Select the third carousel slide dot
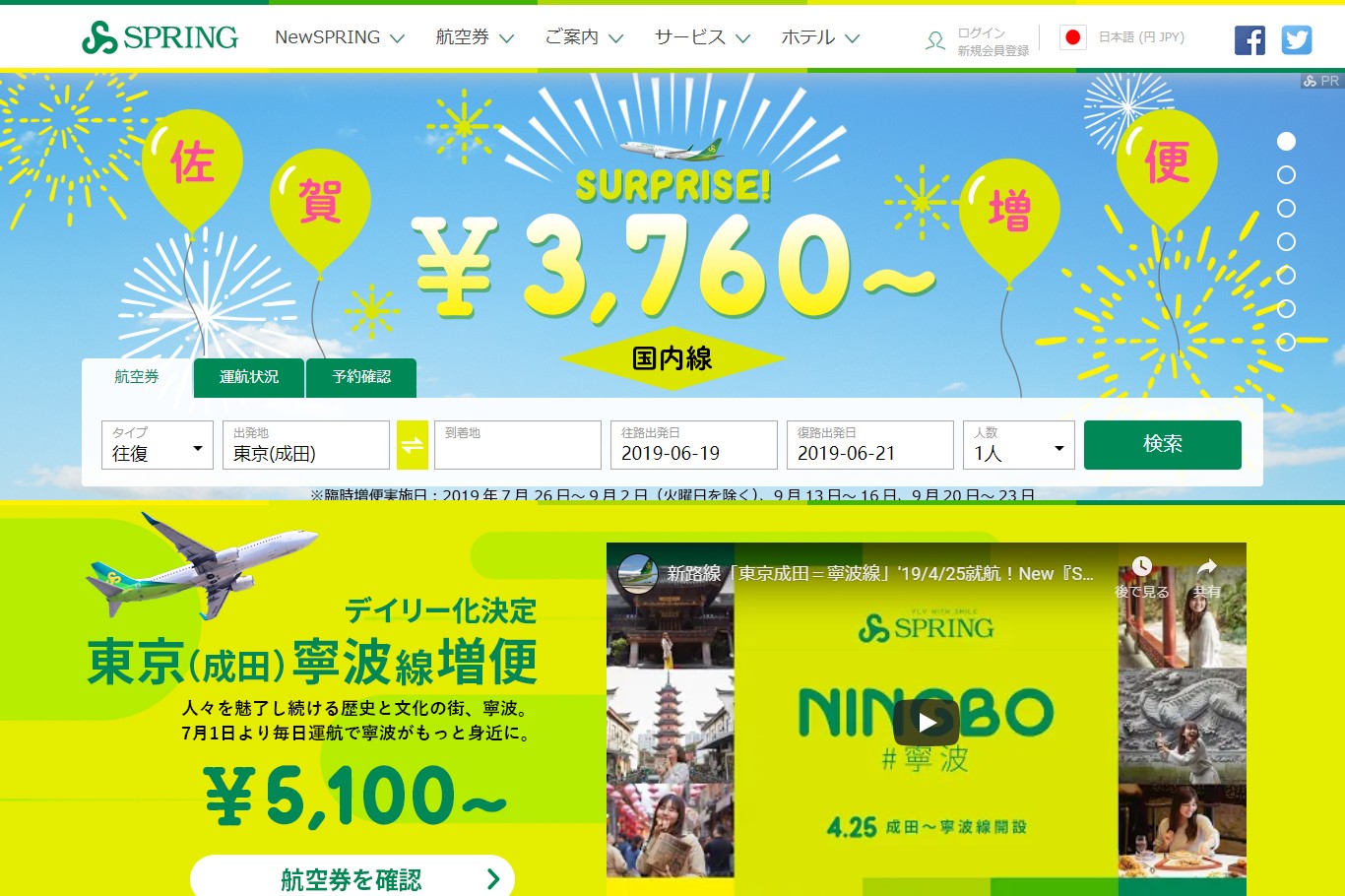The height and width of the screenshot is (896, 1345). tap(1286, 209)
